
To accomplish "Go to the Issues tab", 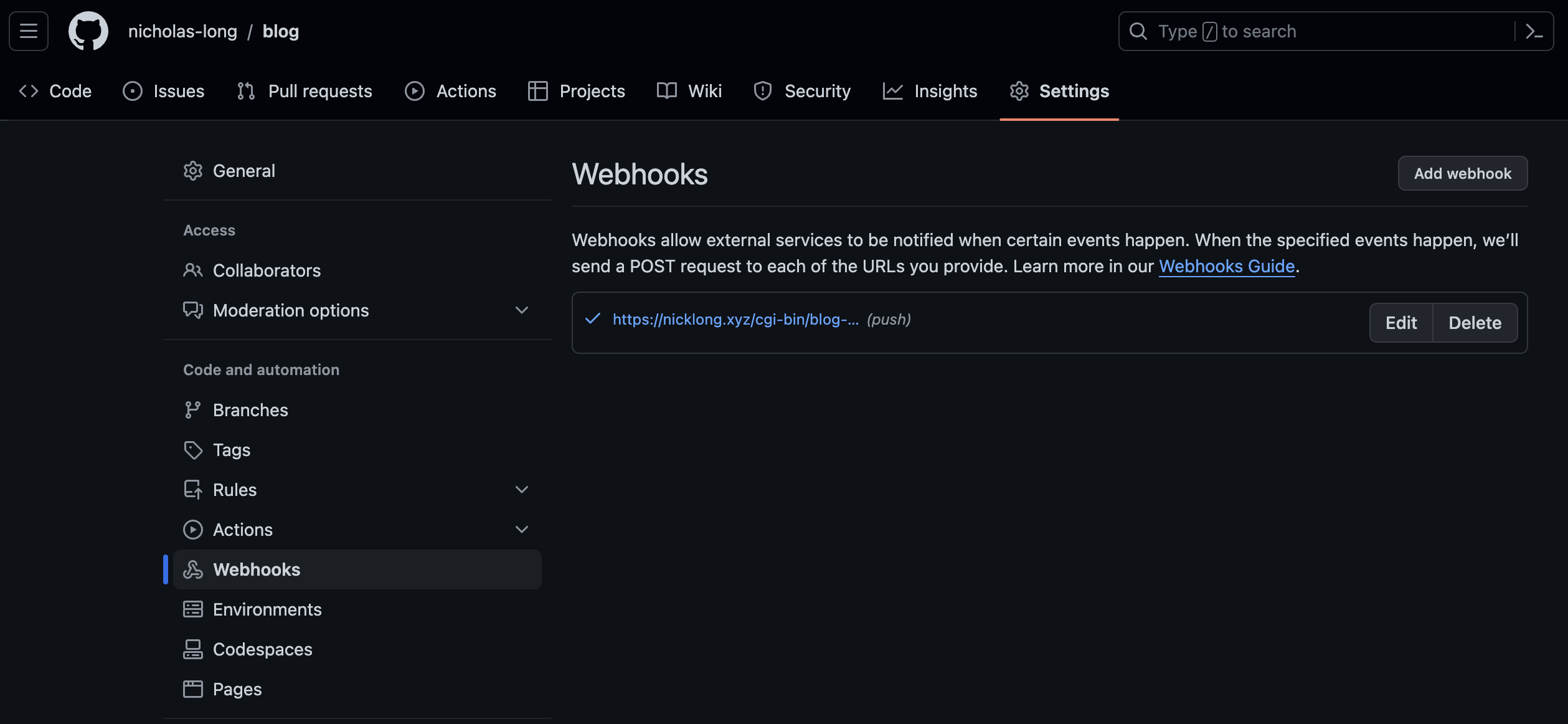I will point(164,91).
